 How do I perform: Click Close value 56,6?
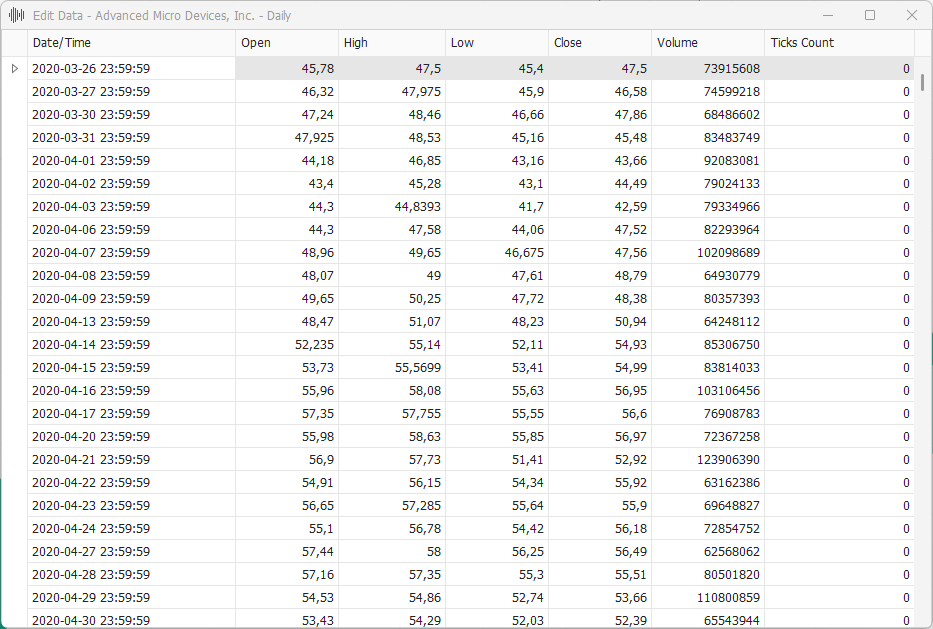pos(600,414)
